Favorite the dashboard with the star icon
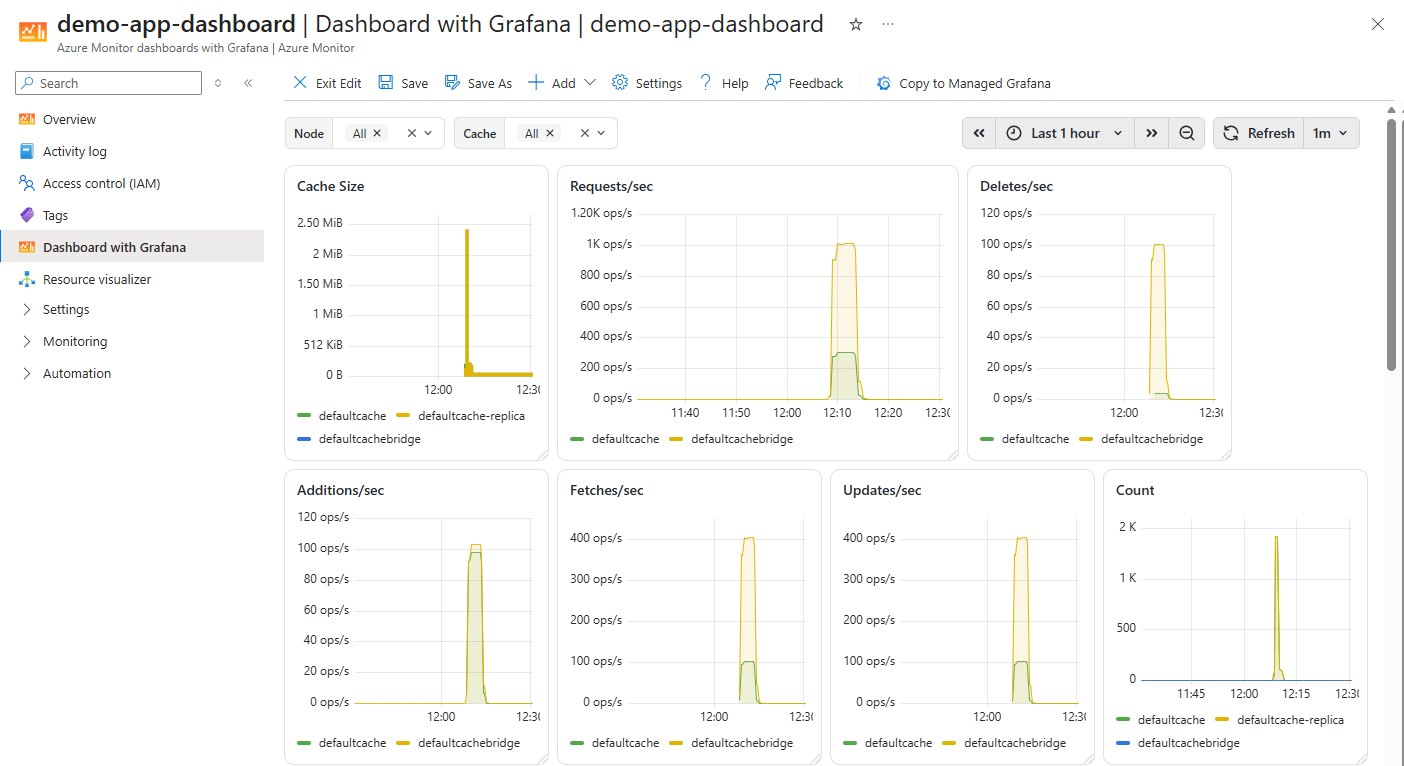This screenshot has width=1404, height=766. pyautogui.click(x=856, y=25)
